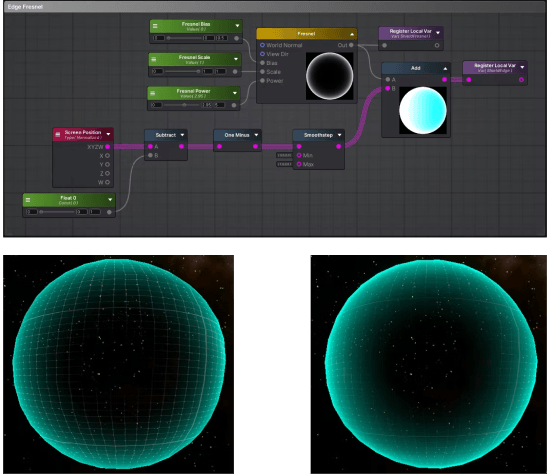Click the Fresnel Bias node hamburger icon

point(155,26)
